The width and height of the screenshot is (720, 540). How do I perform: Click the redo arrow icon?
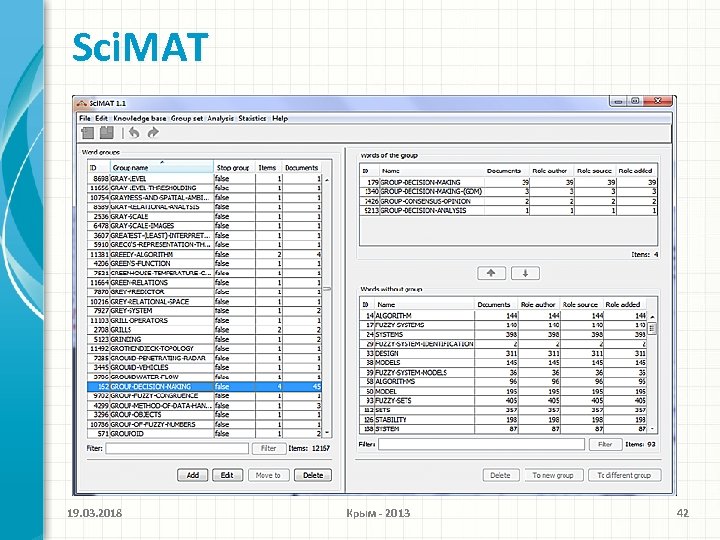(x=153, y=133)
